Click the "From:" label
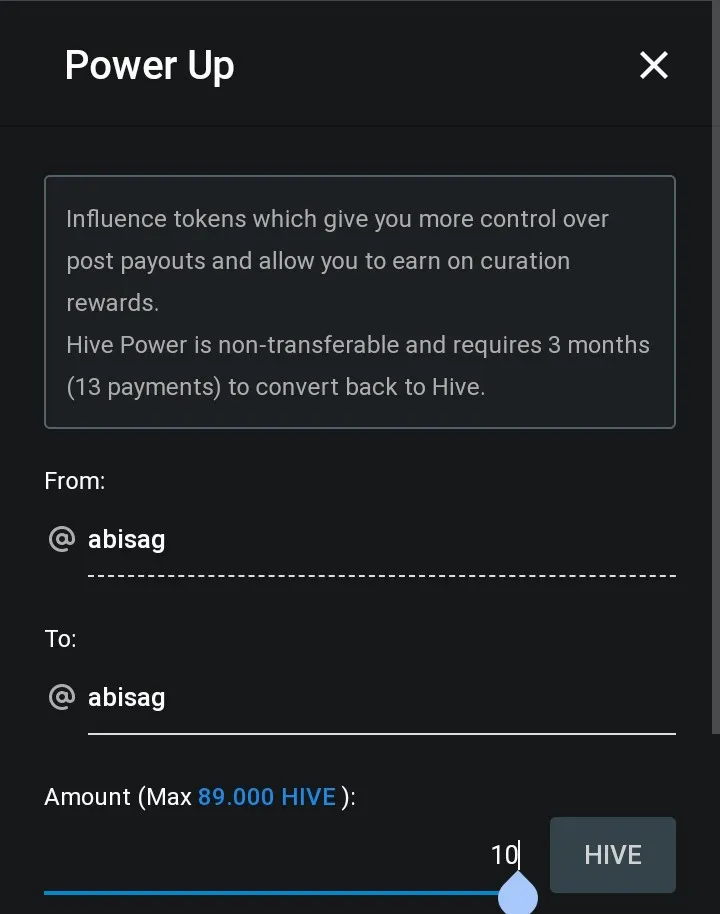Image resolution: width=720 pixels, height=914 pixels. pyautogui.click(x=75, y=481)
